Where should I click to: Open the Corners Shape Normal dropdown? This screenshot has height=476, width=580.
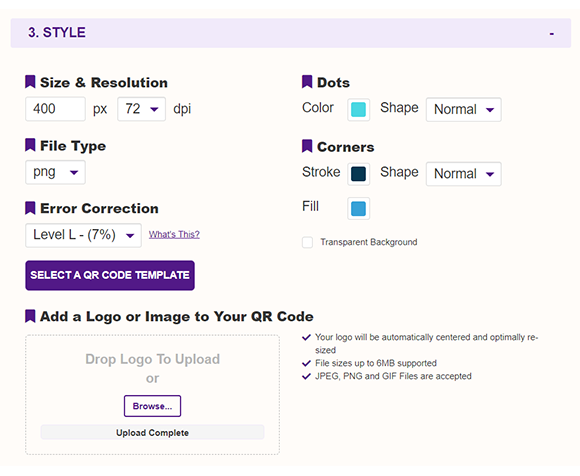pyautogui.click(x=464, y=174)
